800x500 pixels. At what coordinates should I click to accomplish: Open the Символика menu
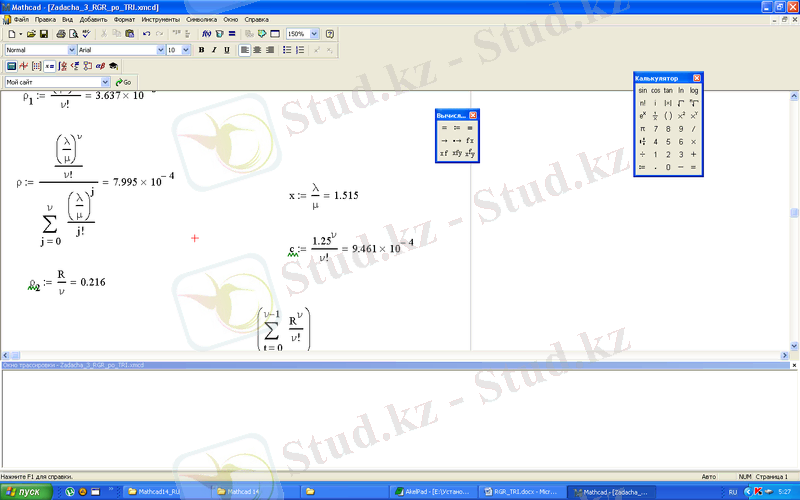pyautogui.click(x=202, y=19)
